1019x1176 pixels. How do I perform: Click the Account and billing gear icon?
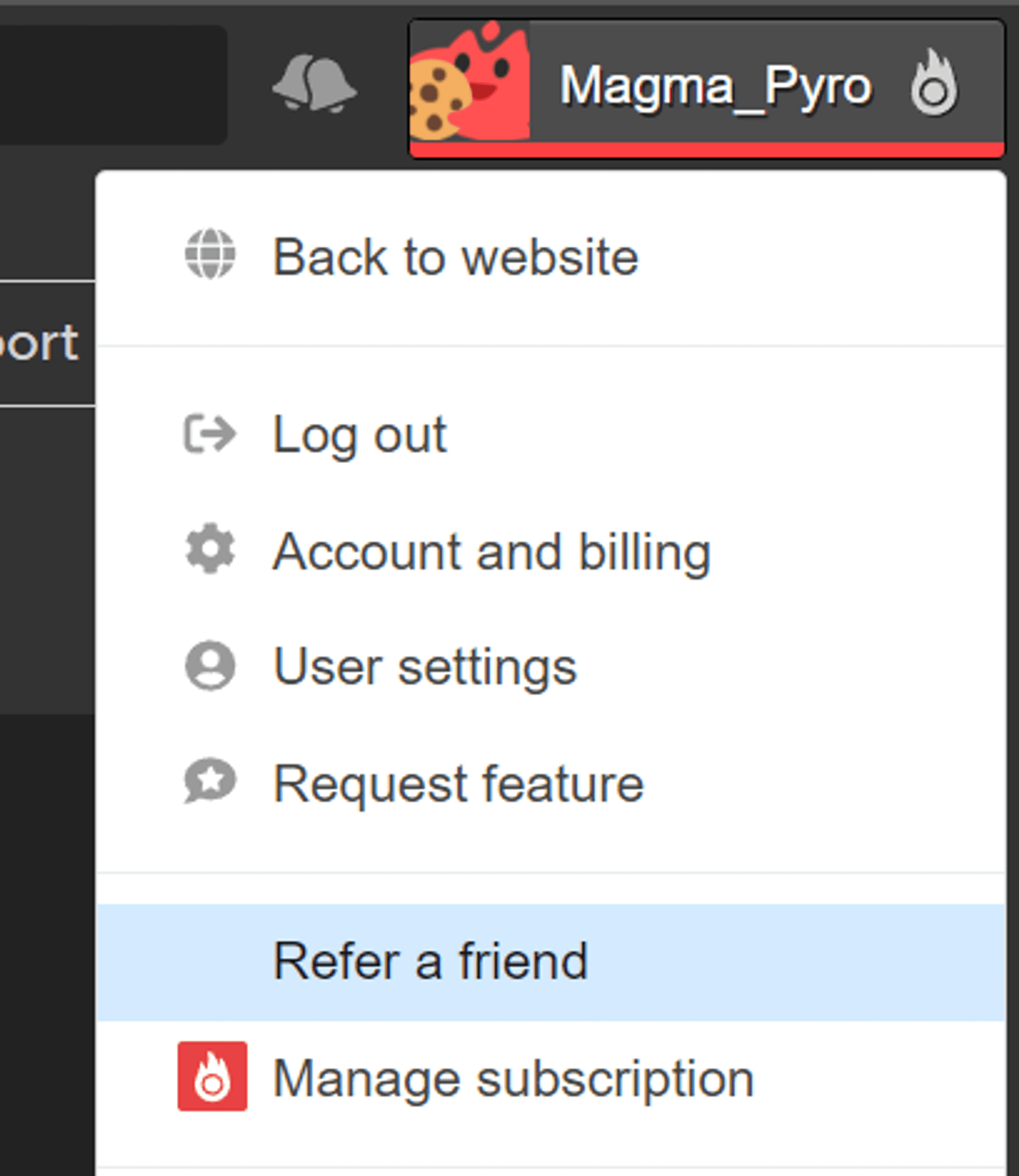210,549
